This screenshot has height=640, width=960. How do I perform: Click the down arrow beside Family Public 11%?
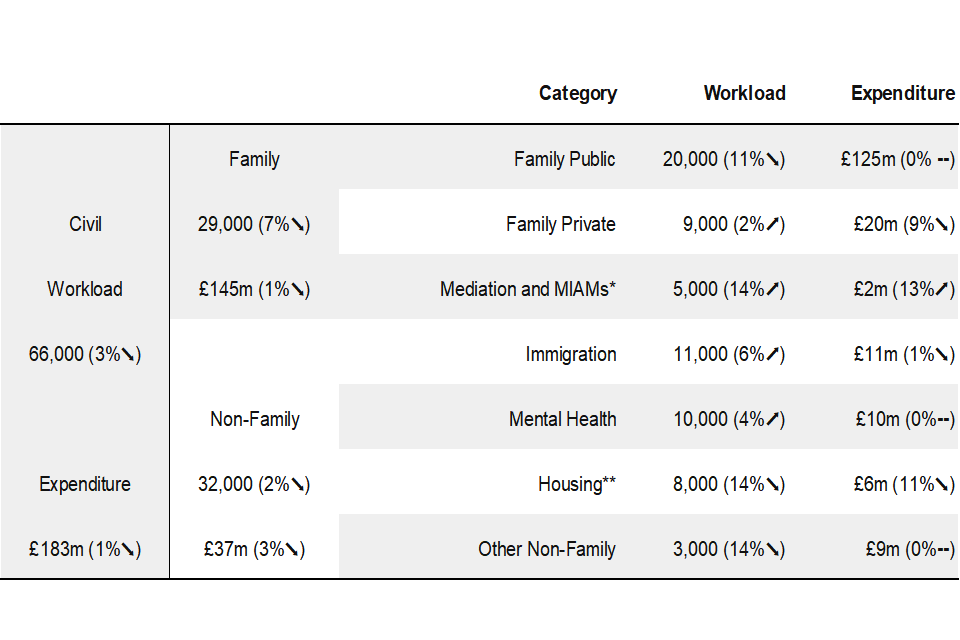774,160
